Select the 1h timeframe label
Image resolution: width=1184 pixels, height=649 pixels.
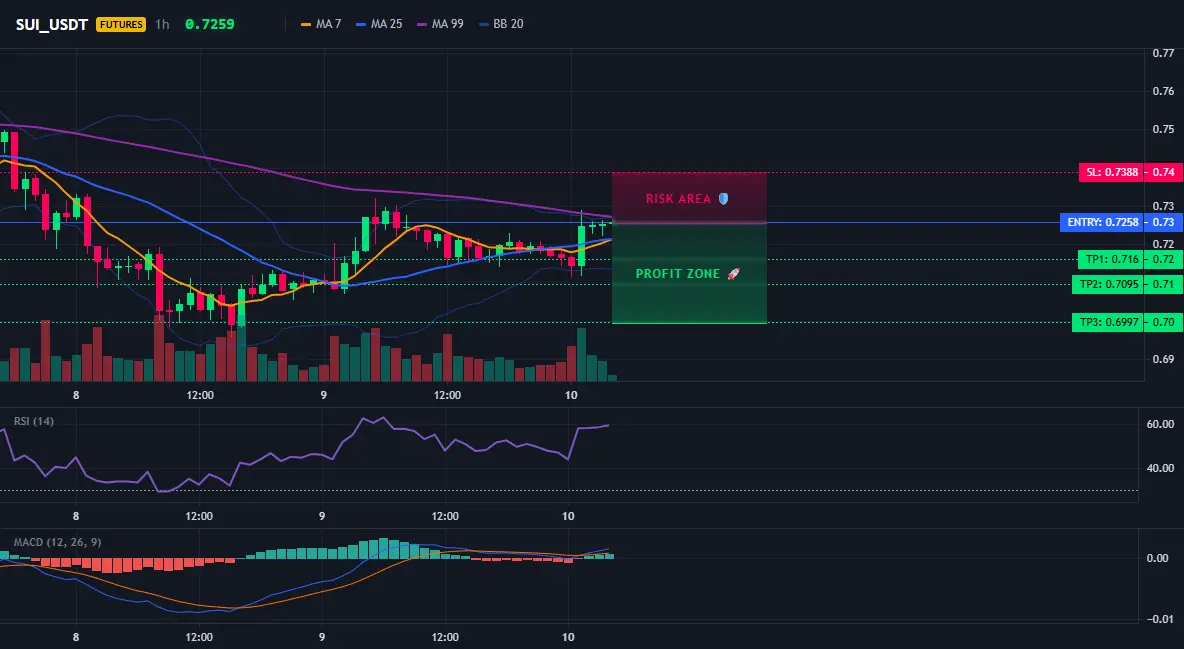162,24
